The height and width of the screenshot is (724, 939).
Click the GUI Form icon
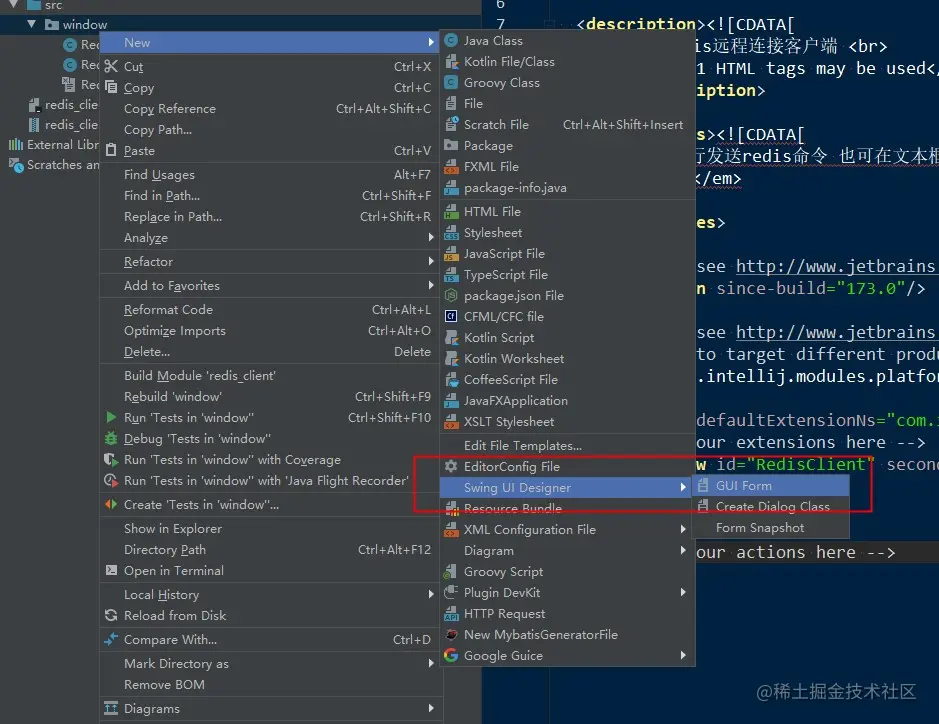pos(703,486)
